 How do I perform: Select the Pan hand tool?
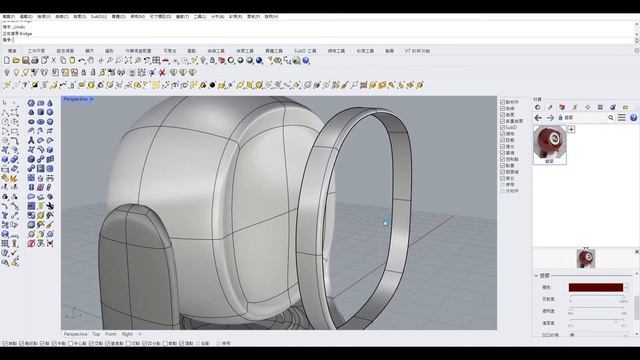(x=91, y=60)
